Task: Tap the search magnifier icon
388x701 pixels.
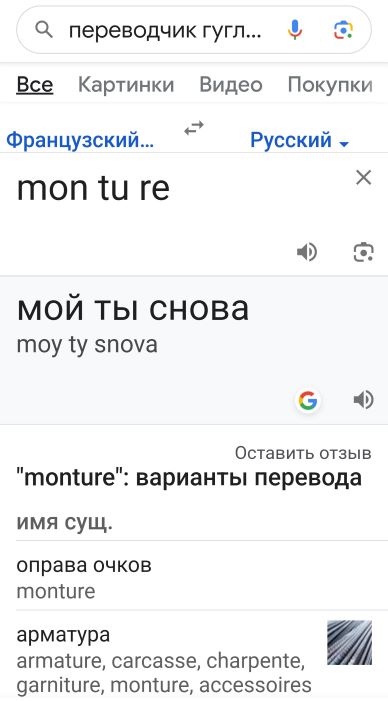Action: [x=44, y=30]
